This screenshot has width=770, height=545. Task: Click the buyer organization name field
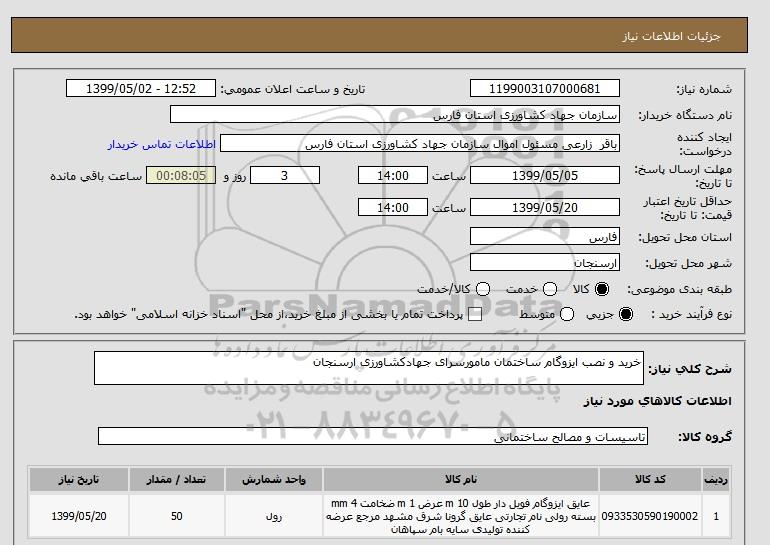point(395,114)
